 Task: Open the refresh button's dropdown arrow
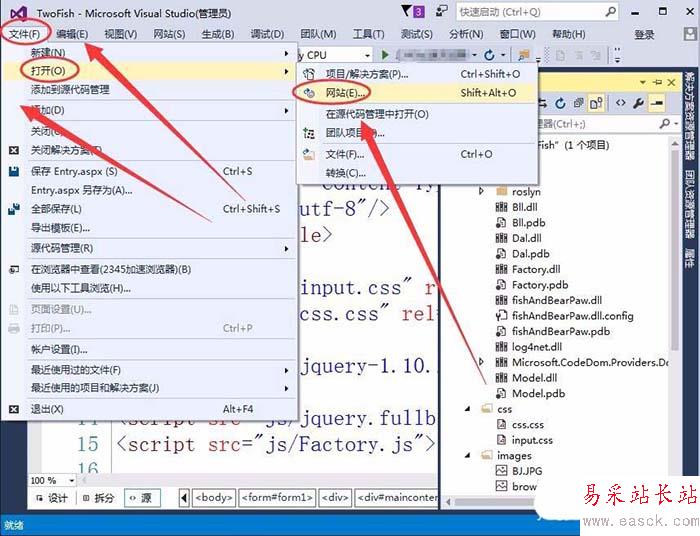(x=503, y=55)
